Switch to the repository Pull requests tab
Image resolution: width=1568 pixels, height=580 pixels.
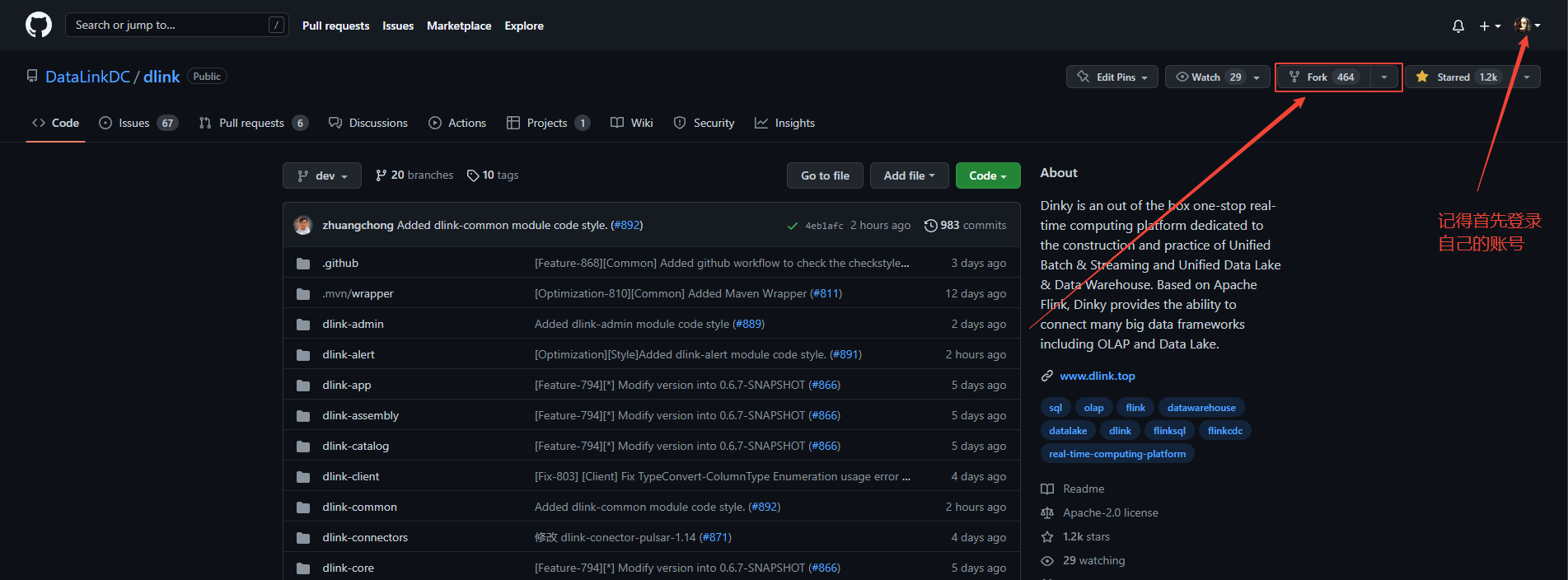coord(253,123)
